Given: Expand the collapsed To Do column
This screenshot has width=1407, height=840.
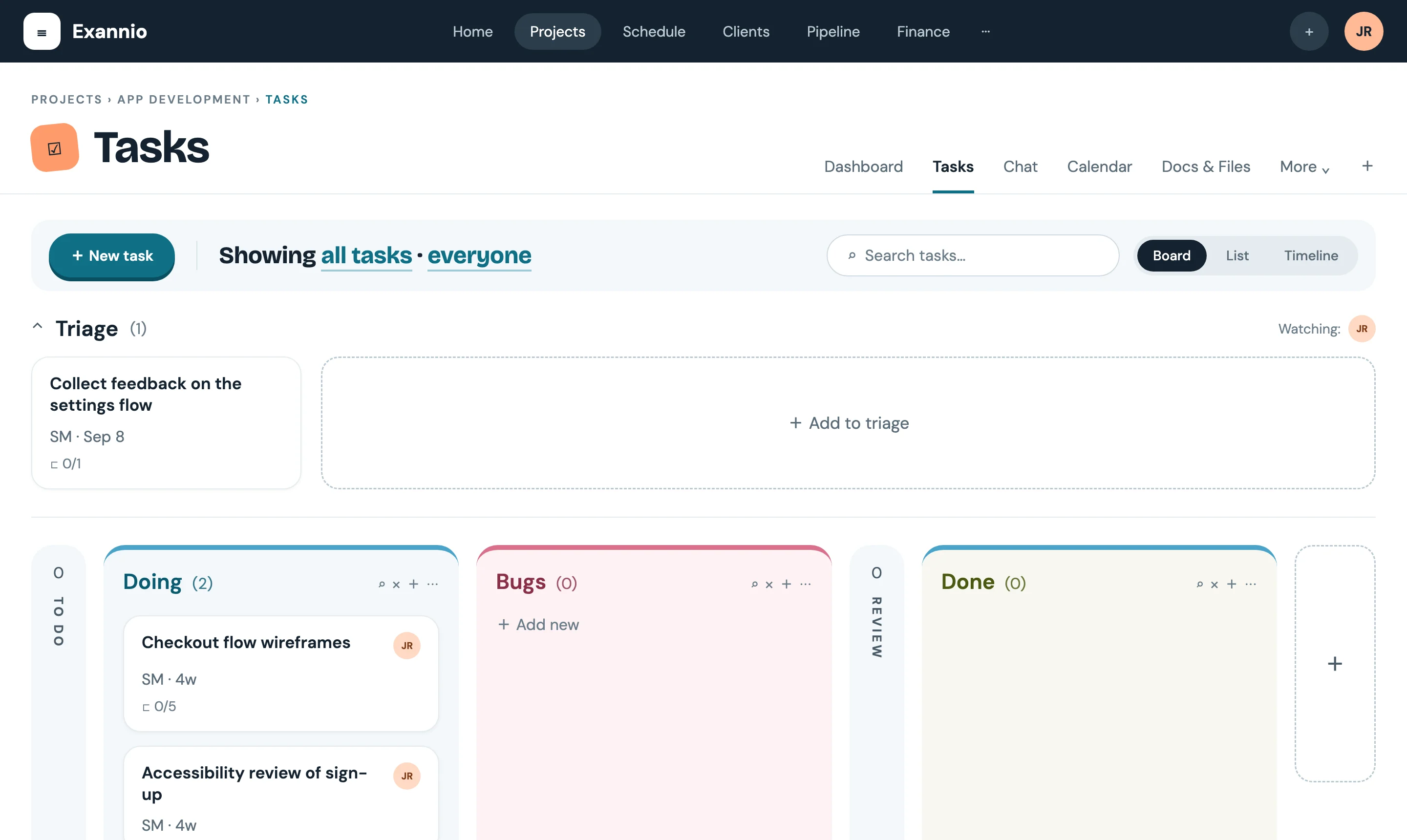Looking at the screenshot, I should 58,692.
